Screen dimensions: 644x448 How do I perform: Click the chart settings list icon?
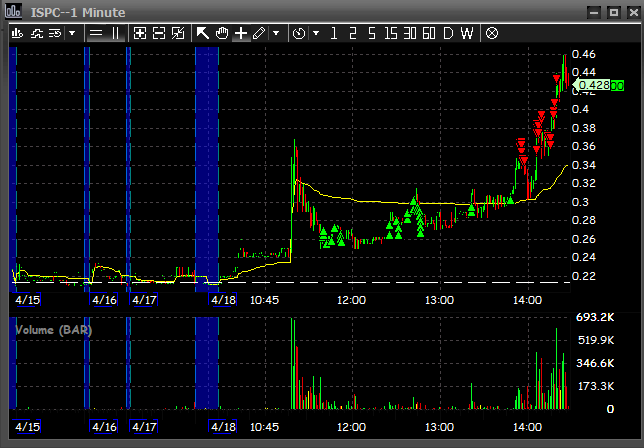(x=55, y=33)
